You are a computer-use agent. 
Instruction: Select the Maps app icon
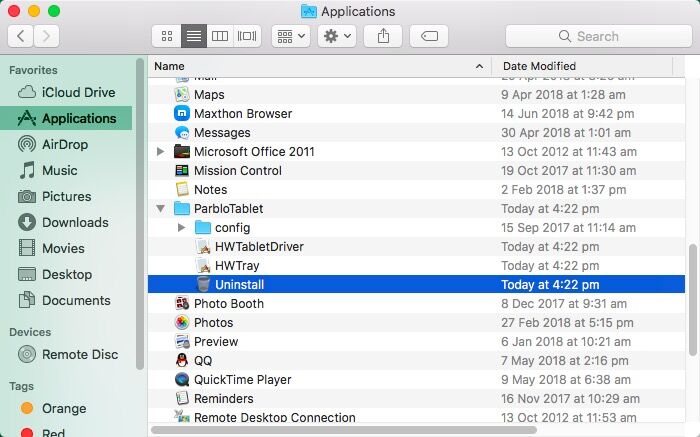click(182, 95)
